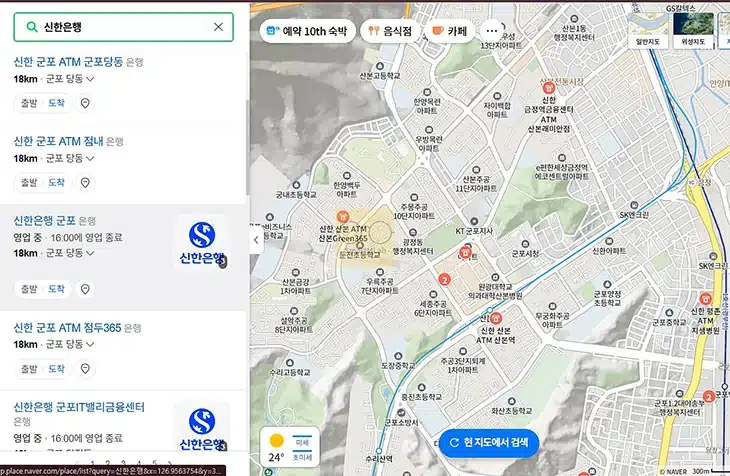This screenshot has width=730, height=476.
Task: Set 신한은행 군포 as 출발
Action: tap(29, 289)
